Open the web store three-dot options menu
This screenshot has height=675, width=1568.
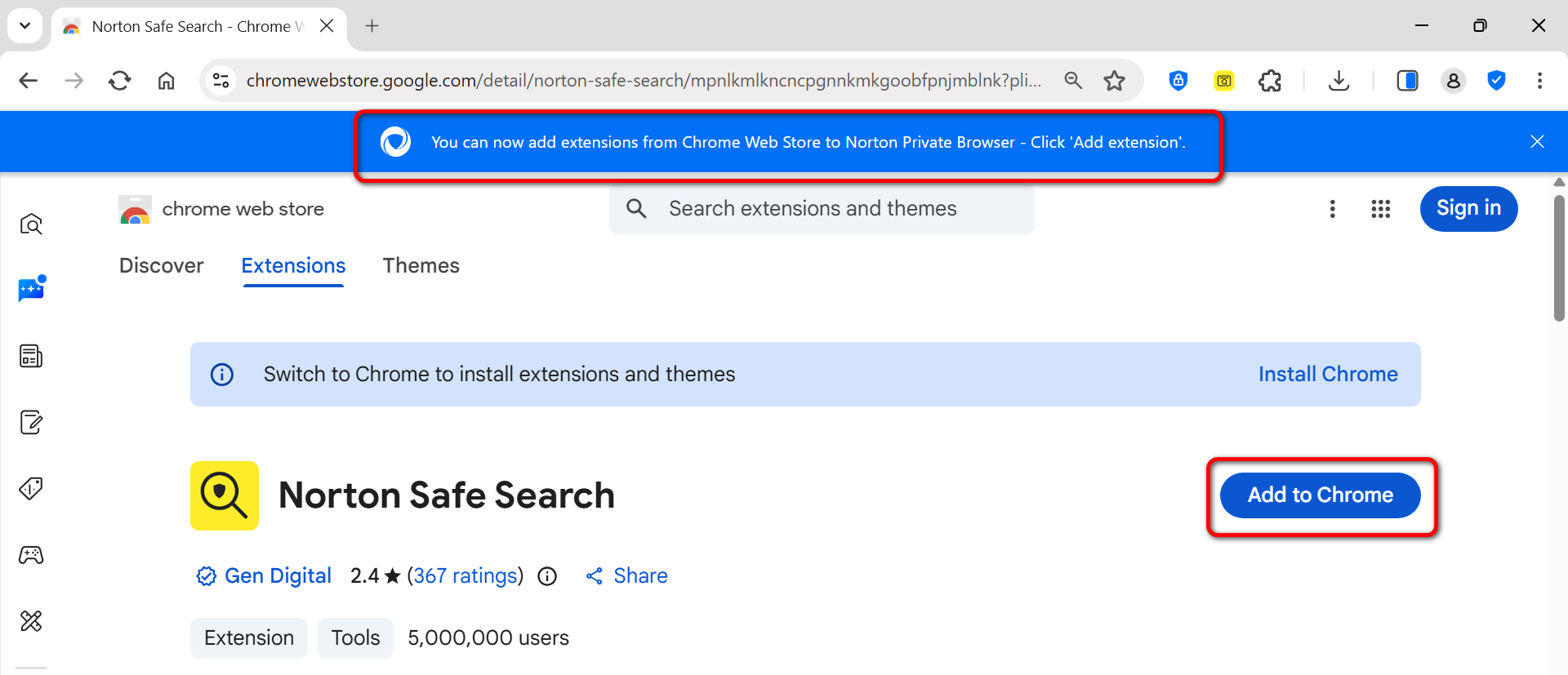click(1333, 209)
